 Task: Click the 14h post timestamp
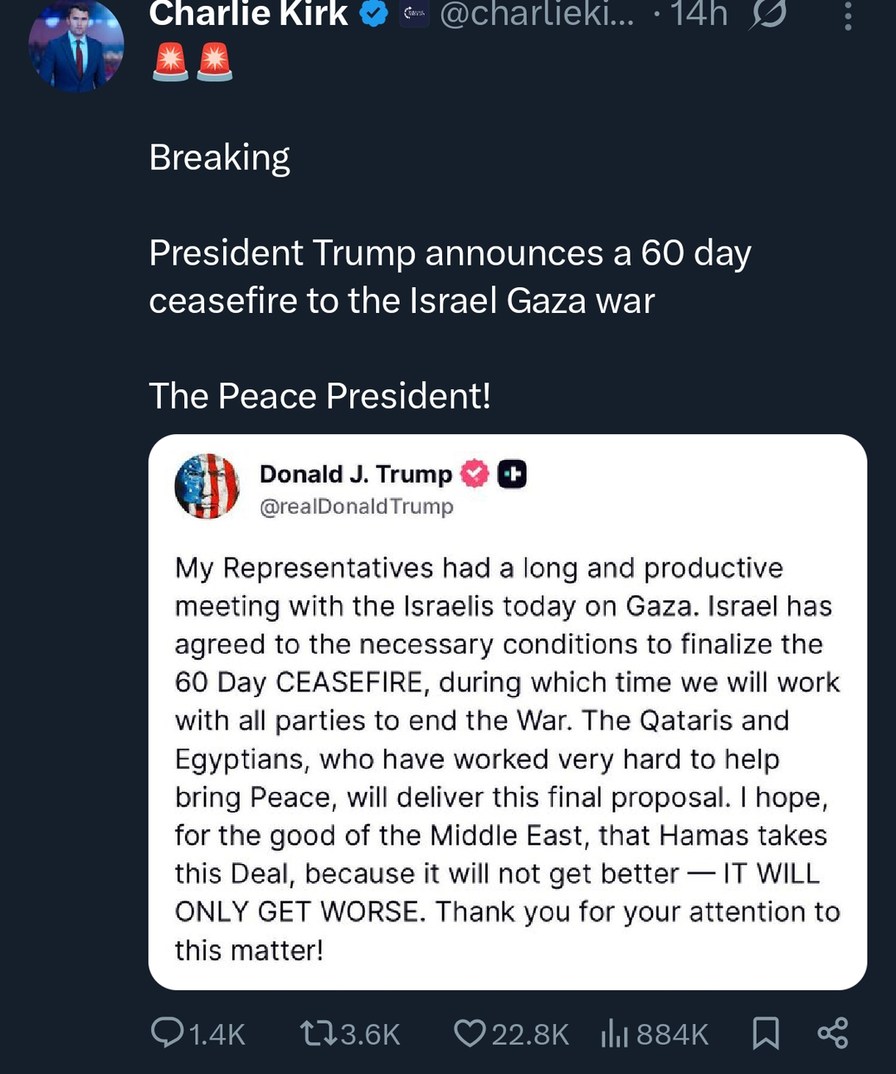tap(700, 14)
